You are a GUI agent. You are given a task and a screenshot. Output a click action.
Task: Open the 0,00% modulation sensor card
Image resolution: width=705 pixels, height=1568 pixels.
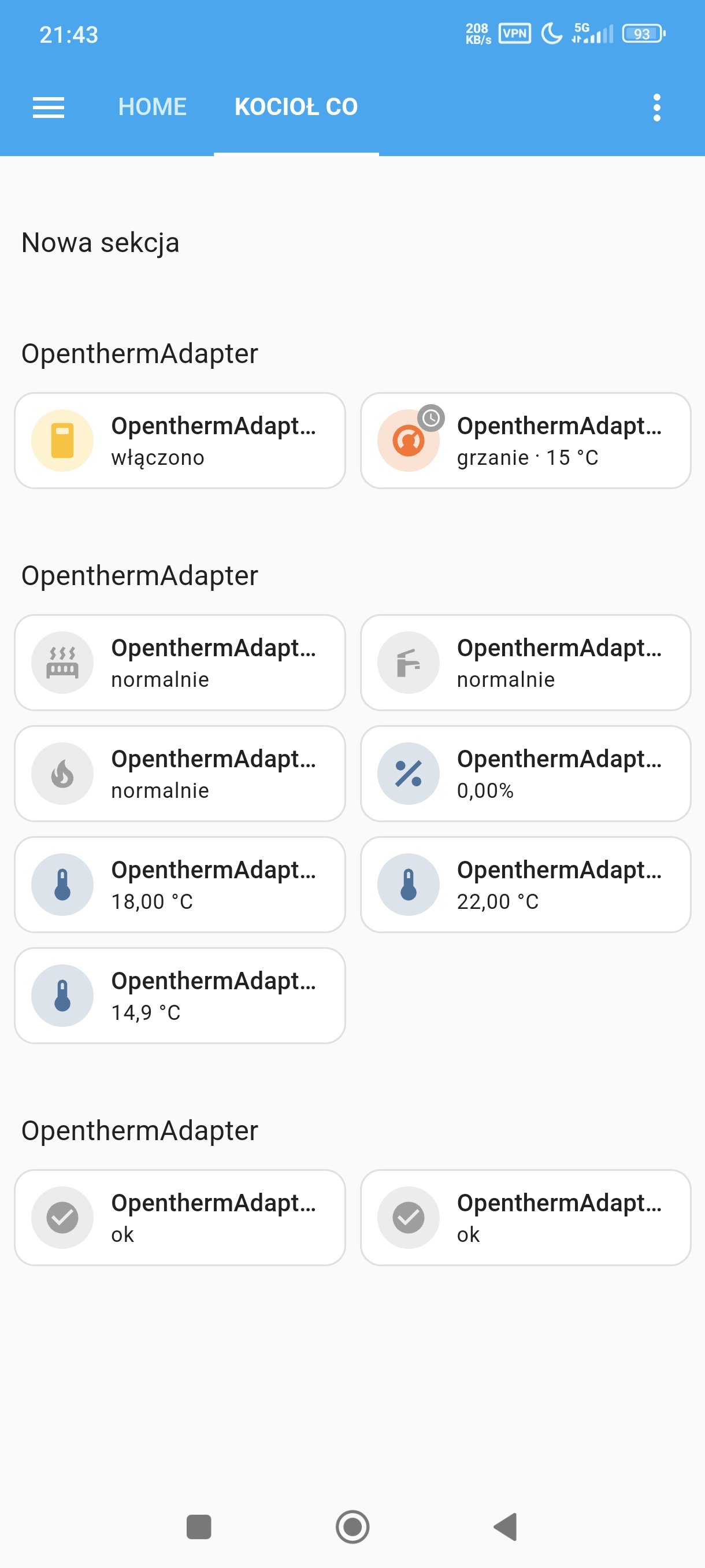click(x=559, y=774)
